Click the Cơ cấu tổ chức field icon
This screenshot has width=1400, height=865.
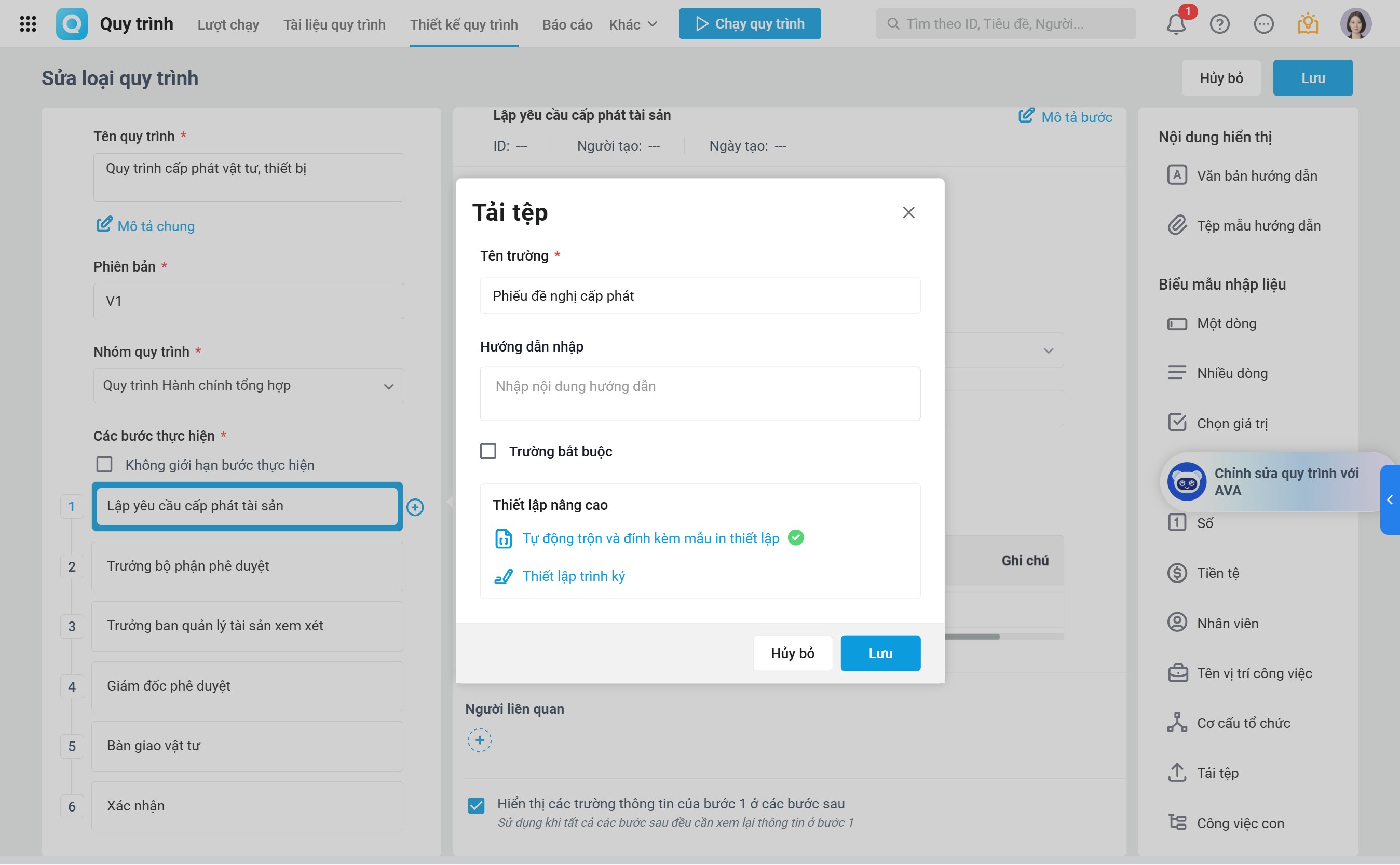(1177, 723)
